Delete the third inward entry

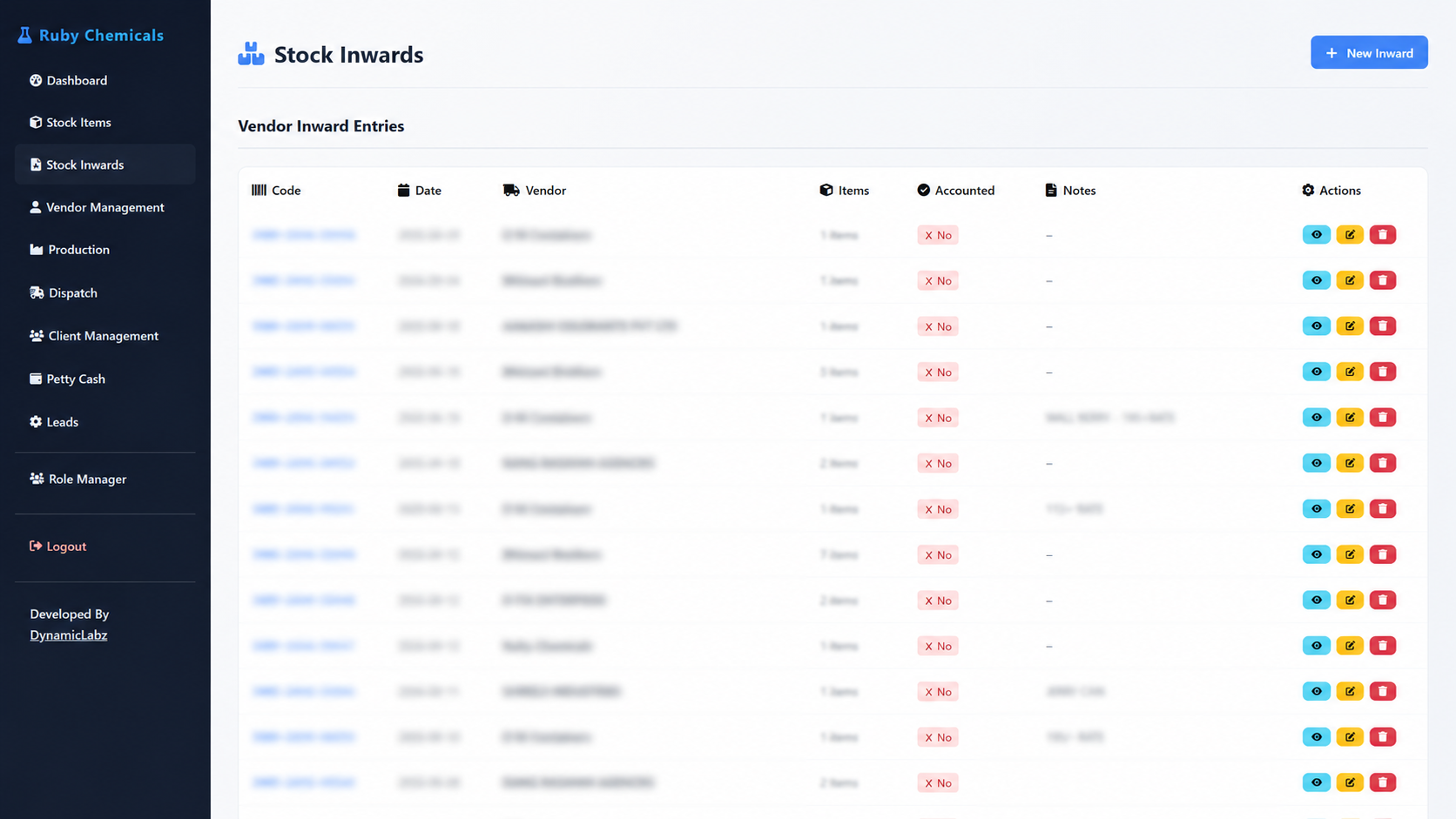click(1383, 326)
